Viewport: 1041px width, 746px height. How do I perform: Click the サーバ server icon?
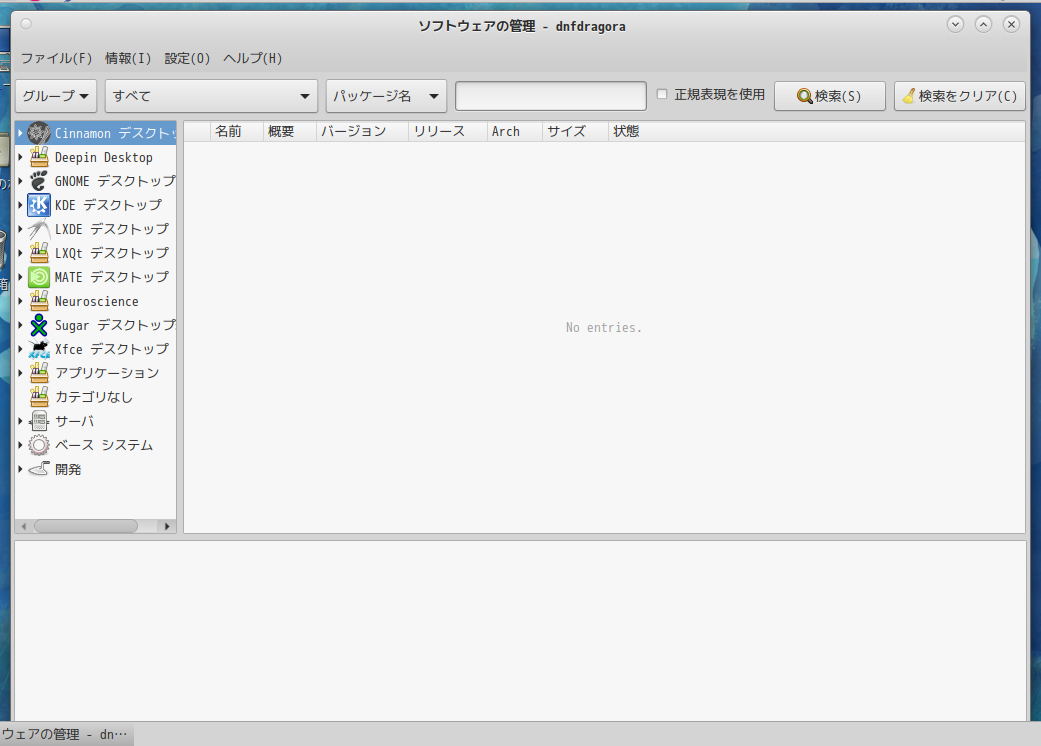tap(39, 421)
